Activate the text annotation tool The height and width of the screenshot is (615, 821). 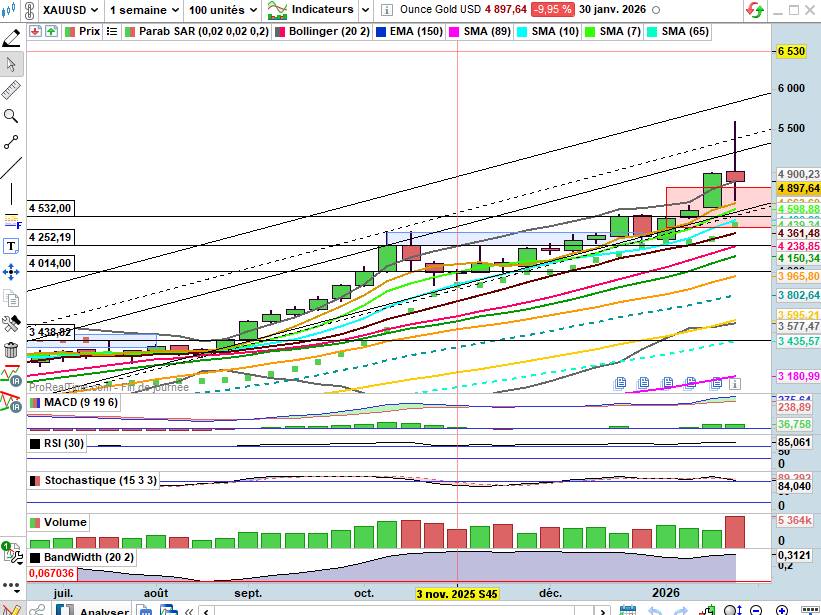tap(11, 246)
